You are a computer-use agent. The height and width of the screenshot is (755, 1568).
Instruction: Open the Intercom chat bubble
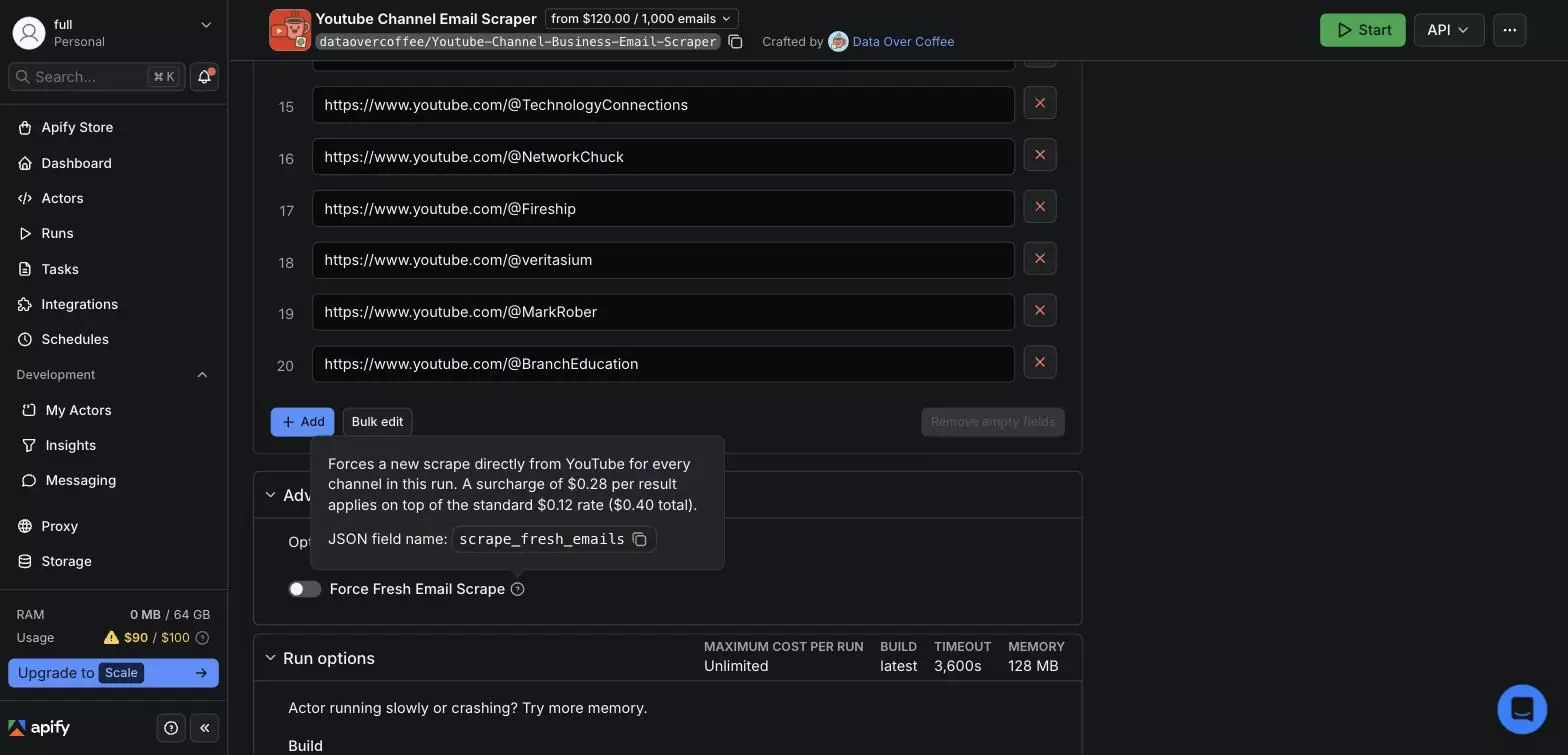[1522, 709]
